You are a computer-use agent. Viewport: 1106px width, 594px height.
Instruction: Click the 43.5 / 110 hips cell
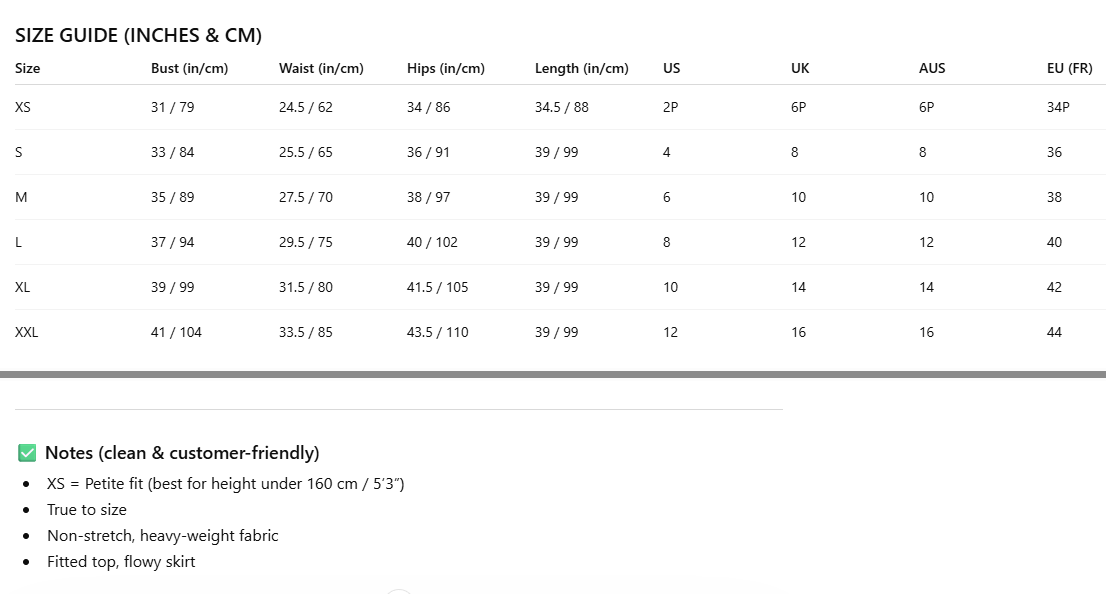(437, 332)
